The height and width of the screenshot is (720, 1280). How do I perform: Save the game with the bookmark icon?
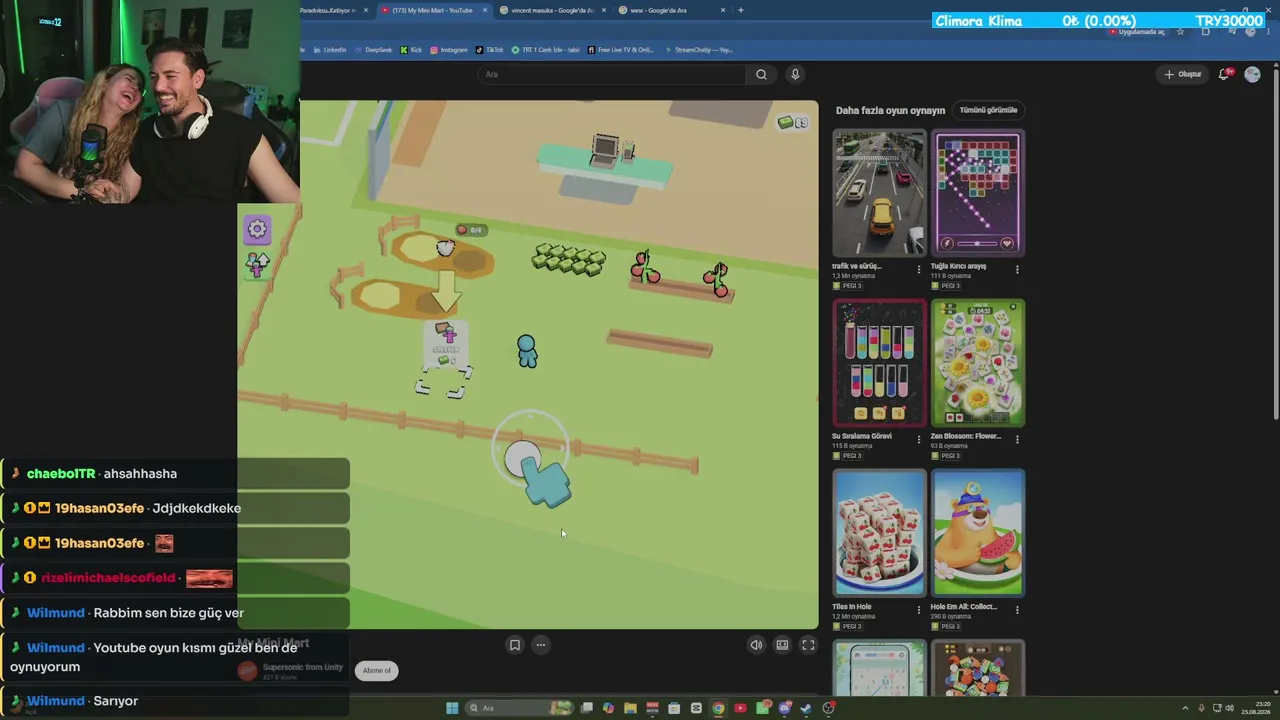[x=514, y=645]
